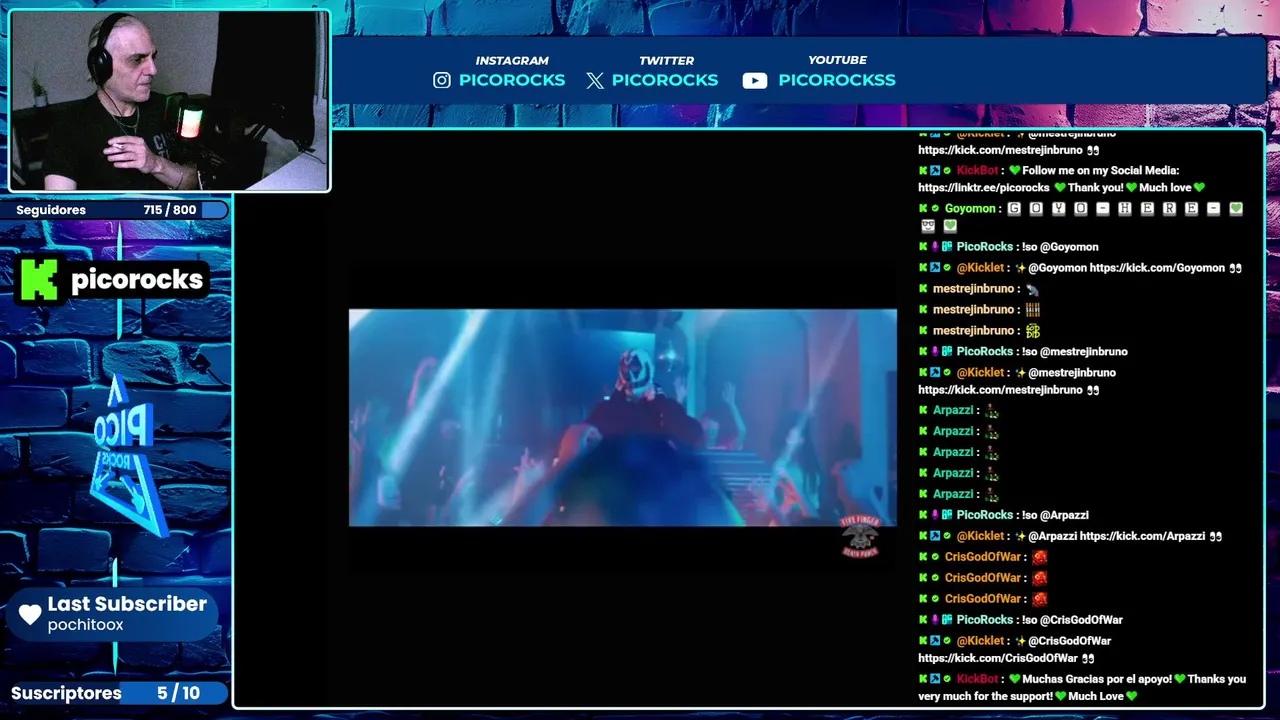Open the https://kick.com/Arpazzi link

[1142, 536]
